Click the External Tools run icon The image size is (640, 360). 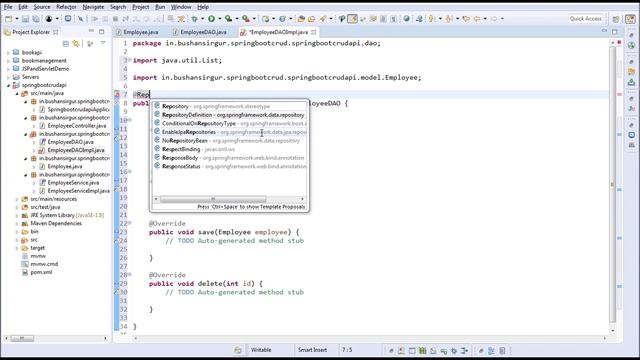(x=245, y=19)
